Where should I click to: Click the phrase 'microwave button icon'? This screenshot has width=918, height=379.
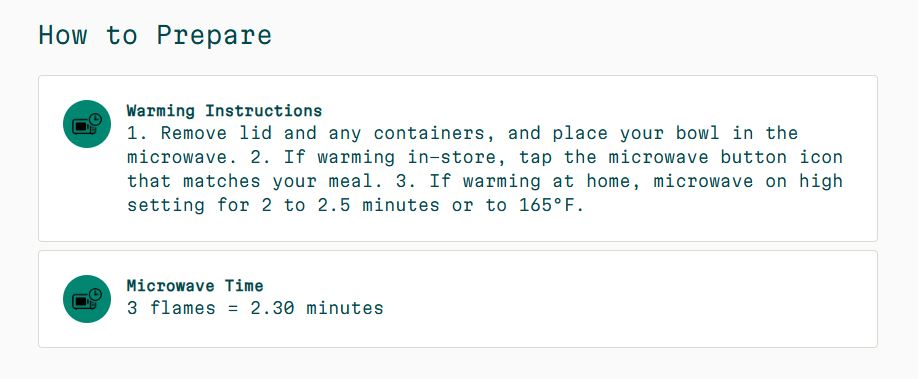(x=726, y=158)
